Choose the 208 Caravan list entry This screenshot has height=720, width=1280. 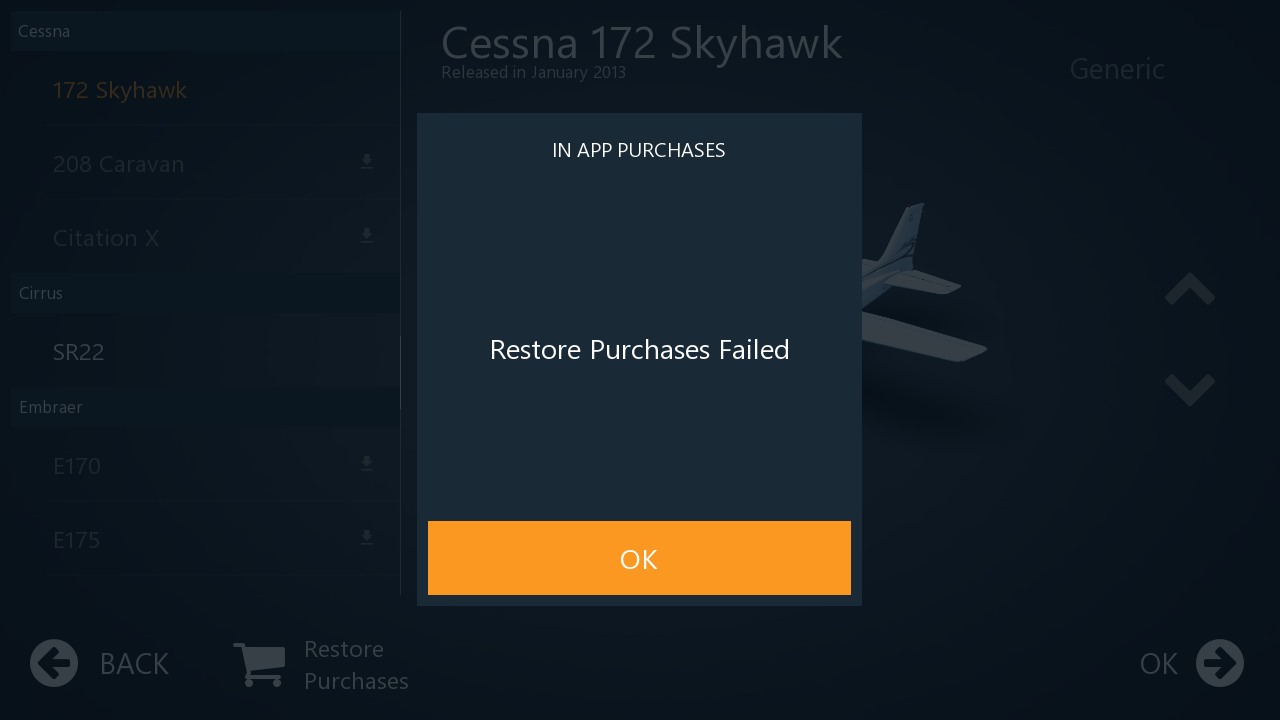[x=119, y=164]
